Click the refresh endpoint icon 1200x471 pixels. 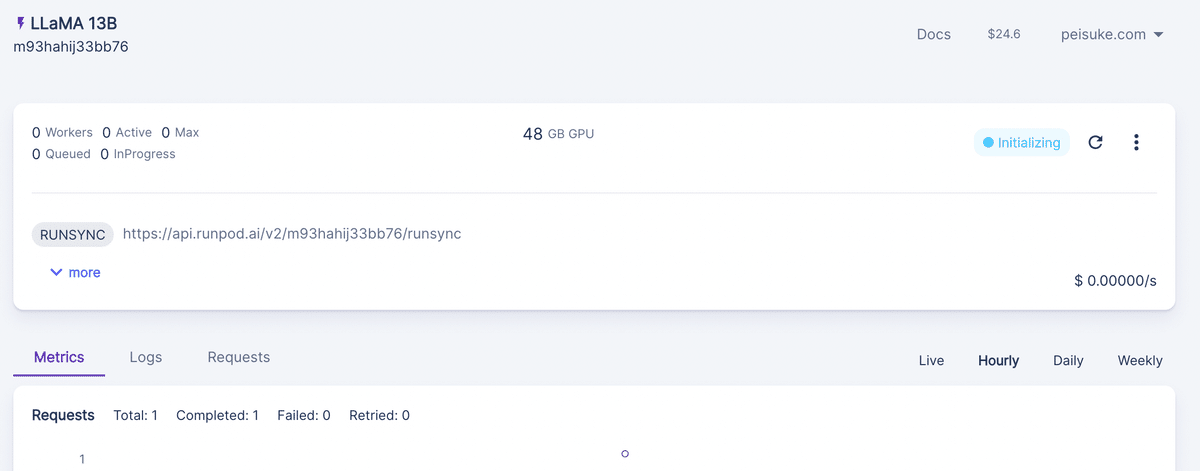[1095, 142]
